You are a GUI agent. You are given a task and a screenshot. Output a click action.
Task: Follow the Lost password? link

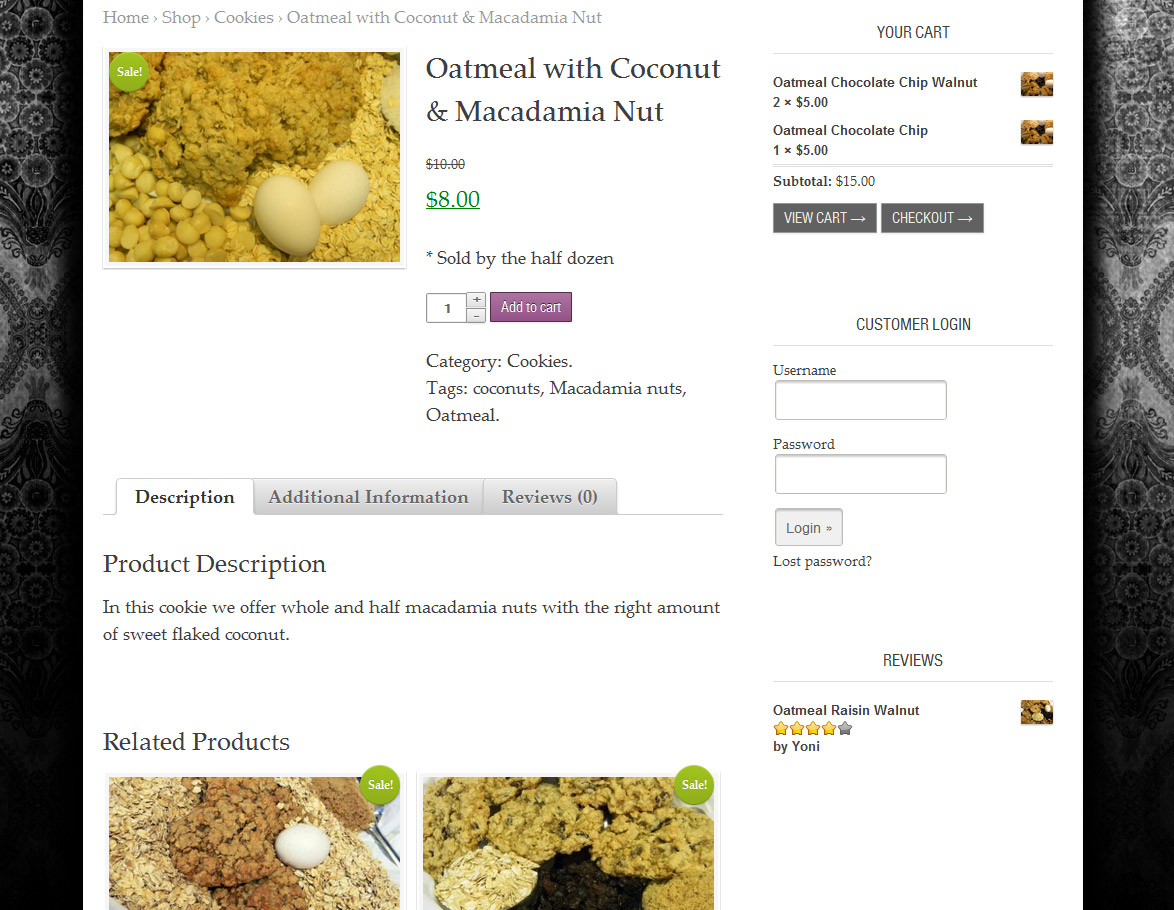822,561
